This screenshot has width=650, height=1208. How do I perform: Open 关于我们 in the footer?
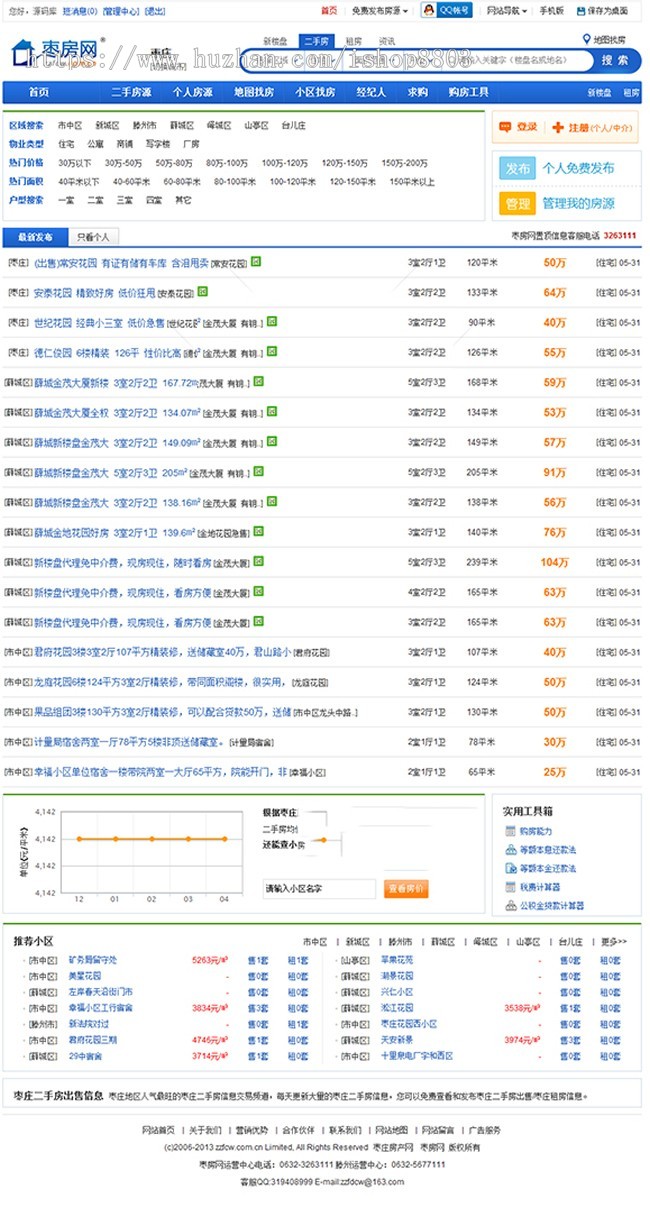click(x=205, y=1130)
